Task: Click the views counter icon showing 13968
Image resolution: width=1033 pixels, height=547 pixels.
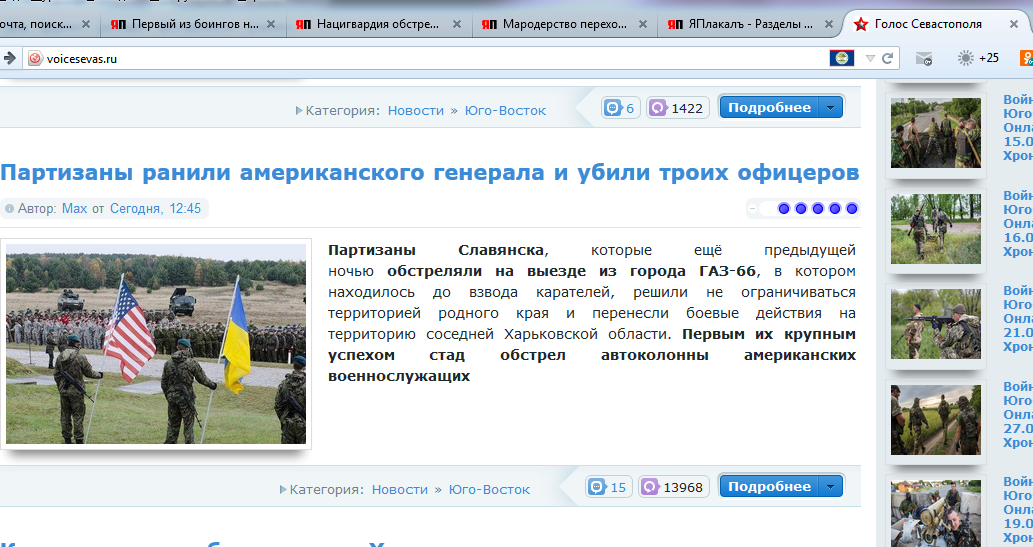Action: point(650,487)
